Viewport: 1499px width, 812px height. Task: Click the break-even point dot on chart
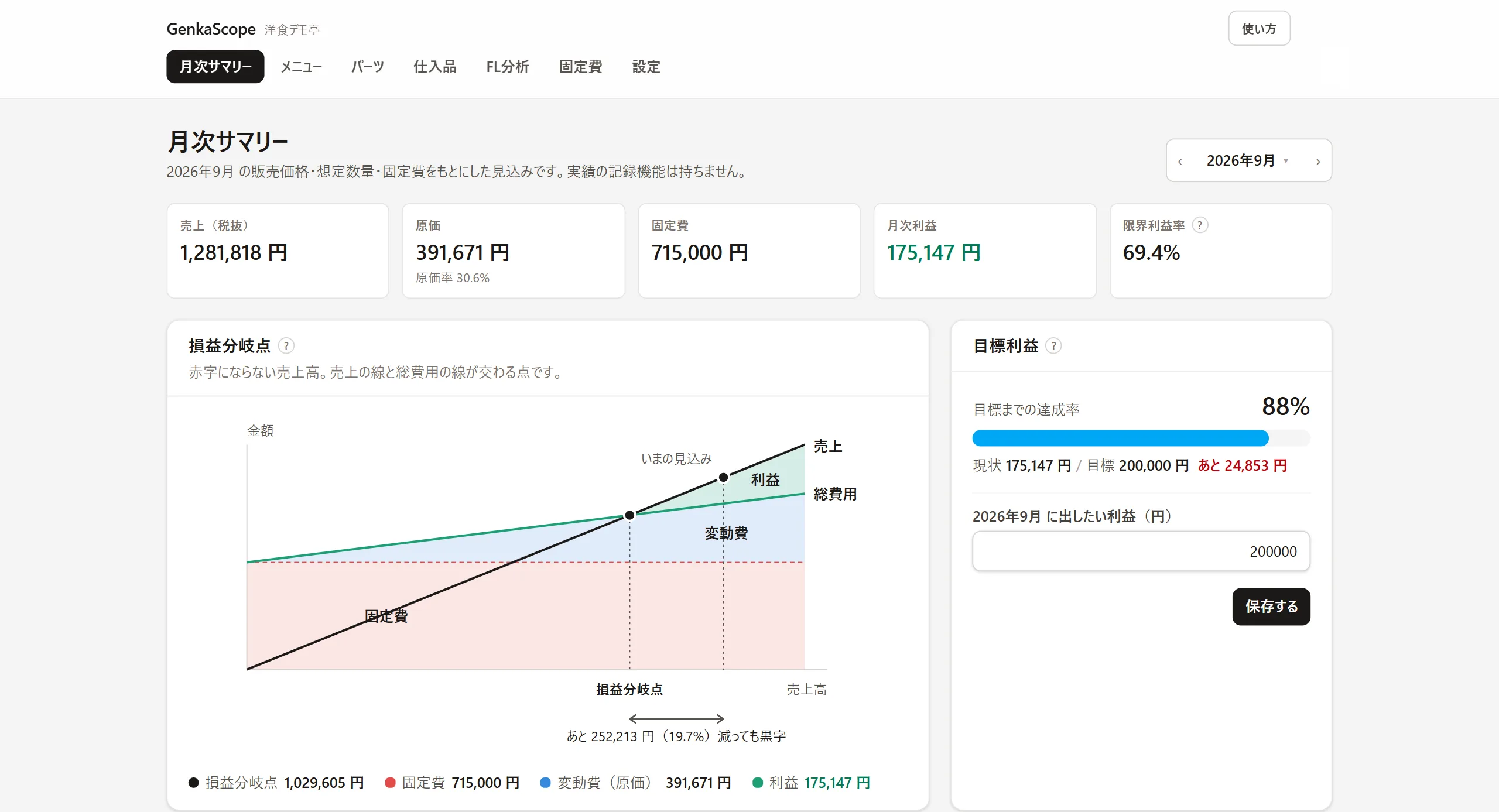tap(629, 515)
